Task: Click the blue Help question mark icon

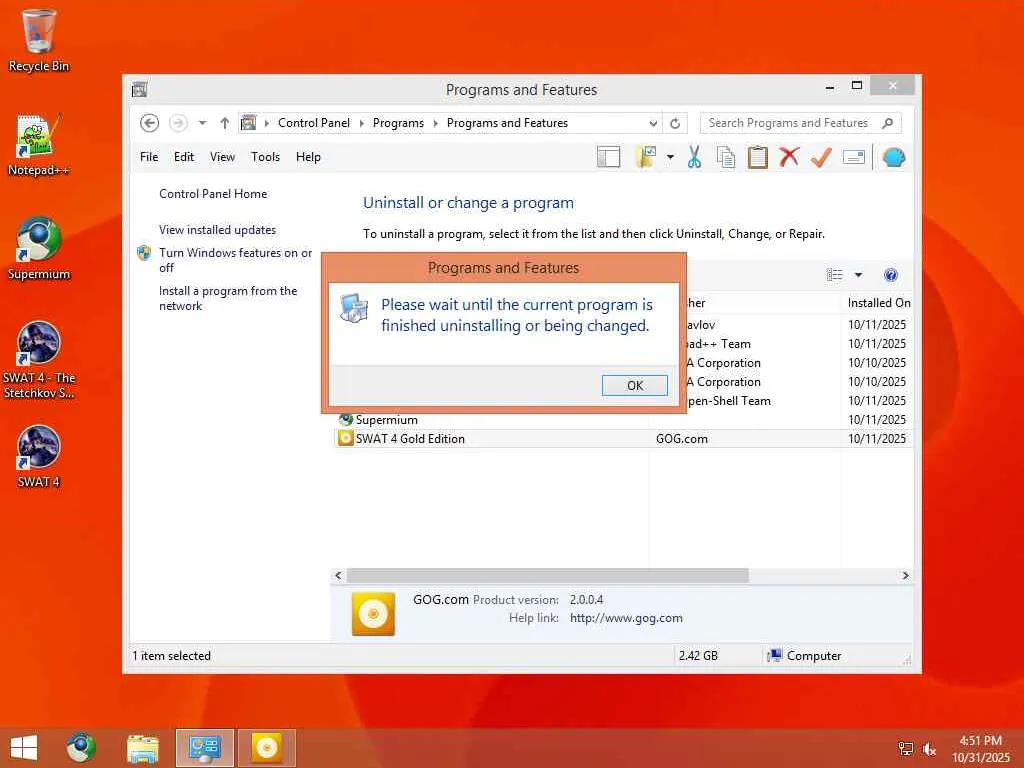Action: click(891, 275)
